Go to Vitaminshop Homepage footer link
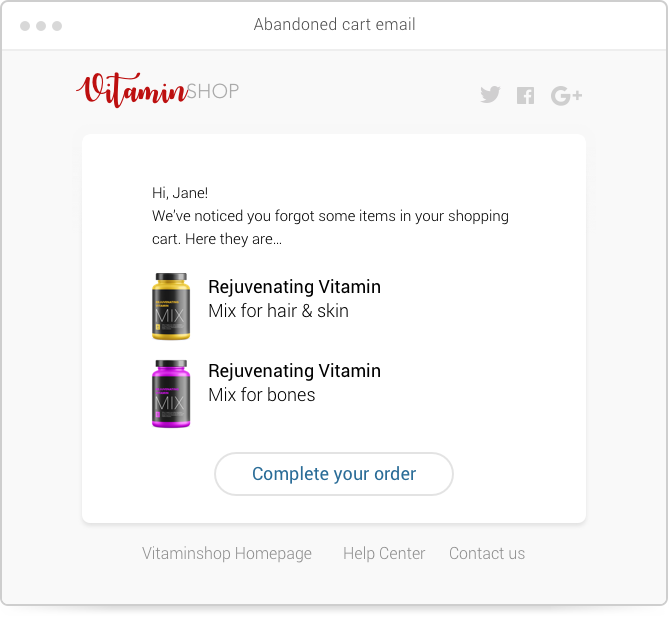Screen dimensions: 669x622 point(227,553)
